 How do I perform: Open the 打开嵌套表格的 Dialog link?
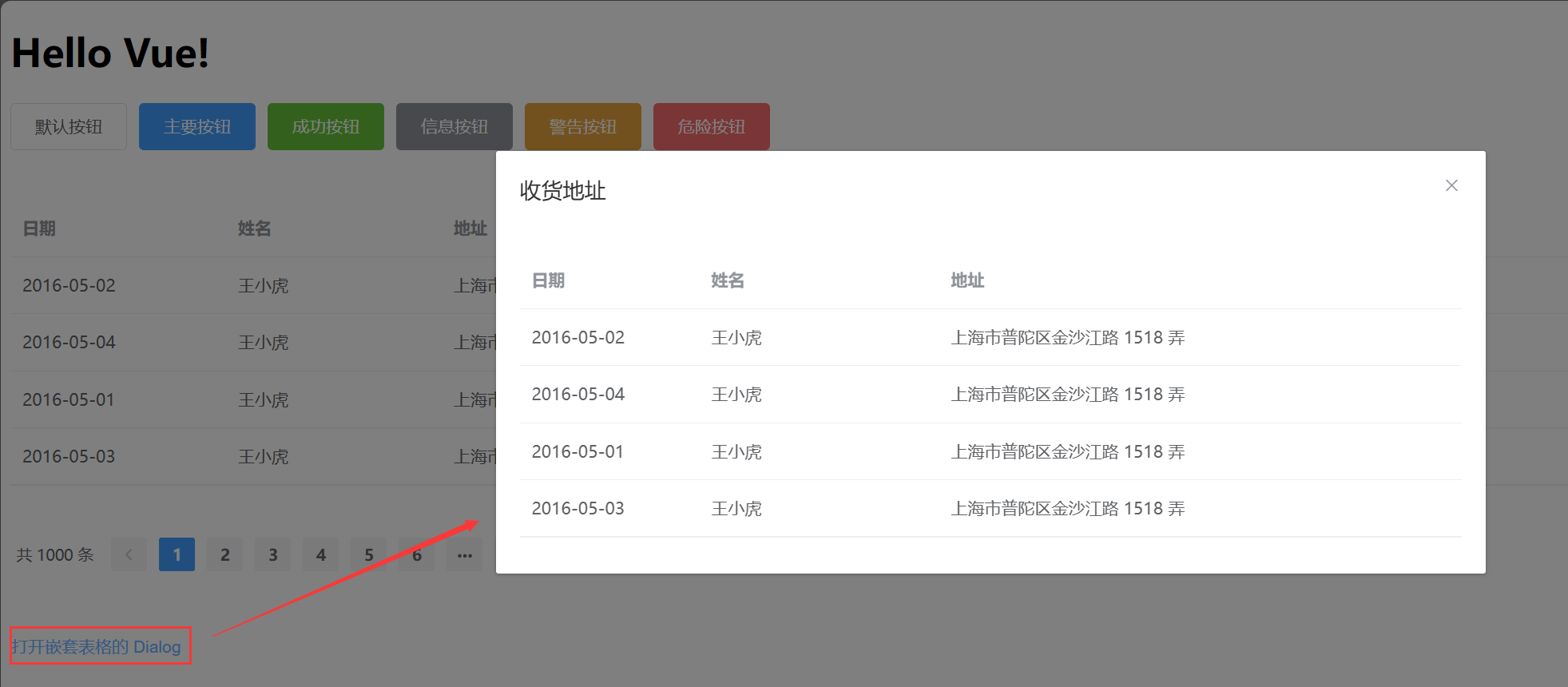[x=97, y=646]
